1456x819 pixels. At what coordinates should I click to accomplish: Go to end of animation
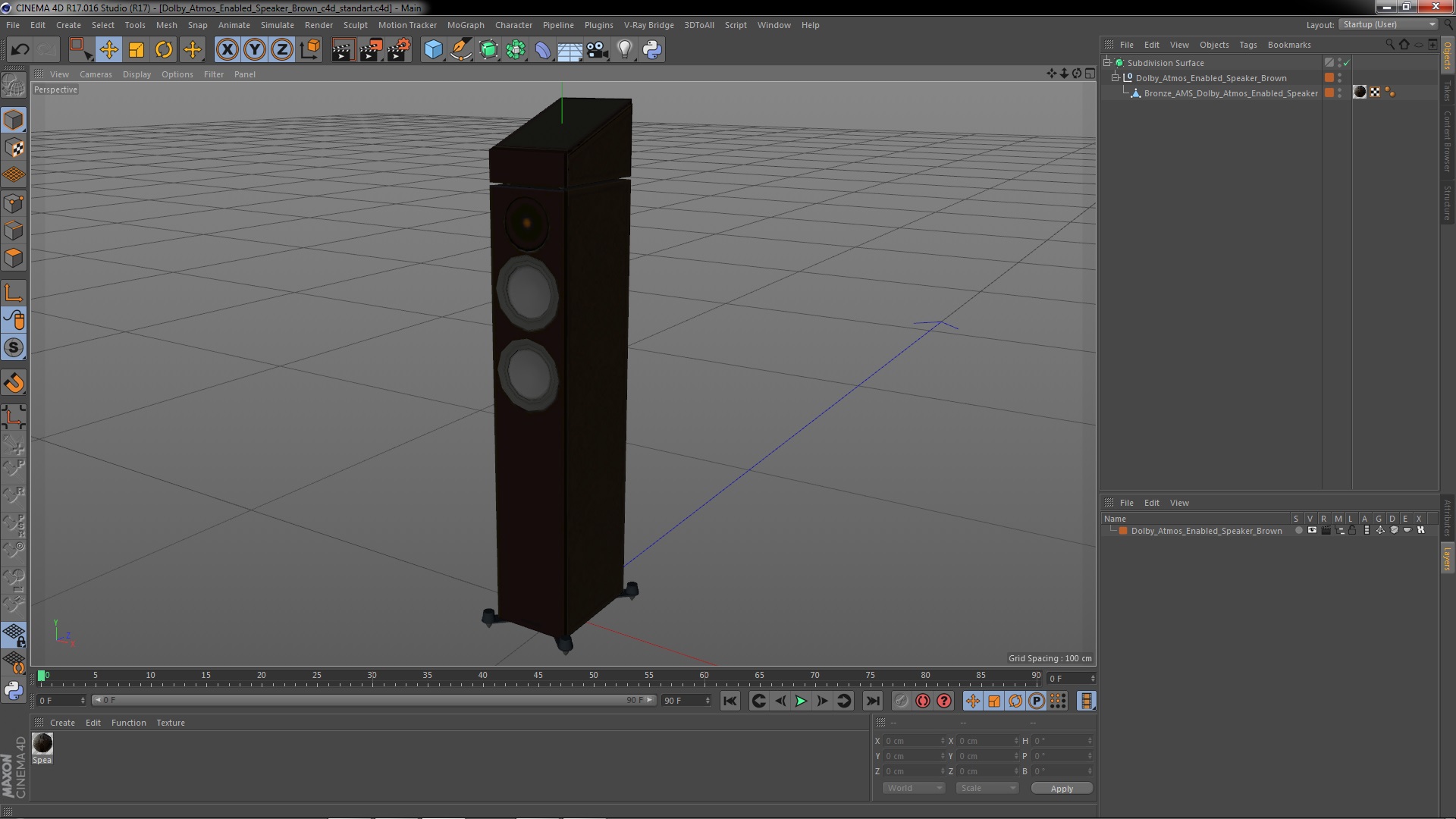(873, 701)
